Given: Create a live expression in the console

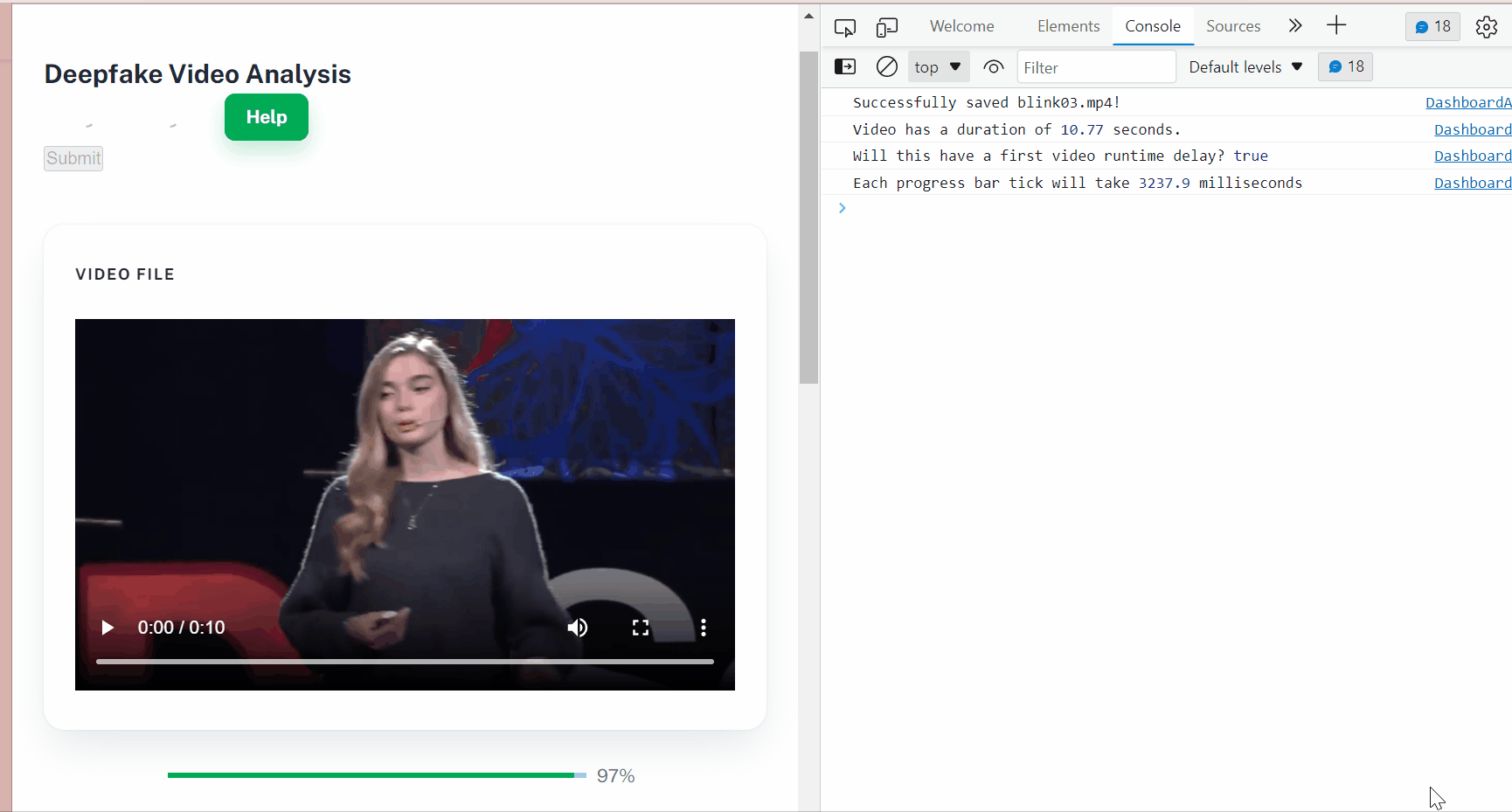Looking at the screenshot, I should click(993, 66).
